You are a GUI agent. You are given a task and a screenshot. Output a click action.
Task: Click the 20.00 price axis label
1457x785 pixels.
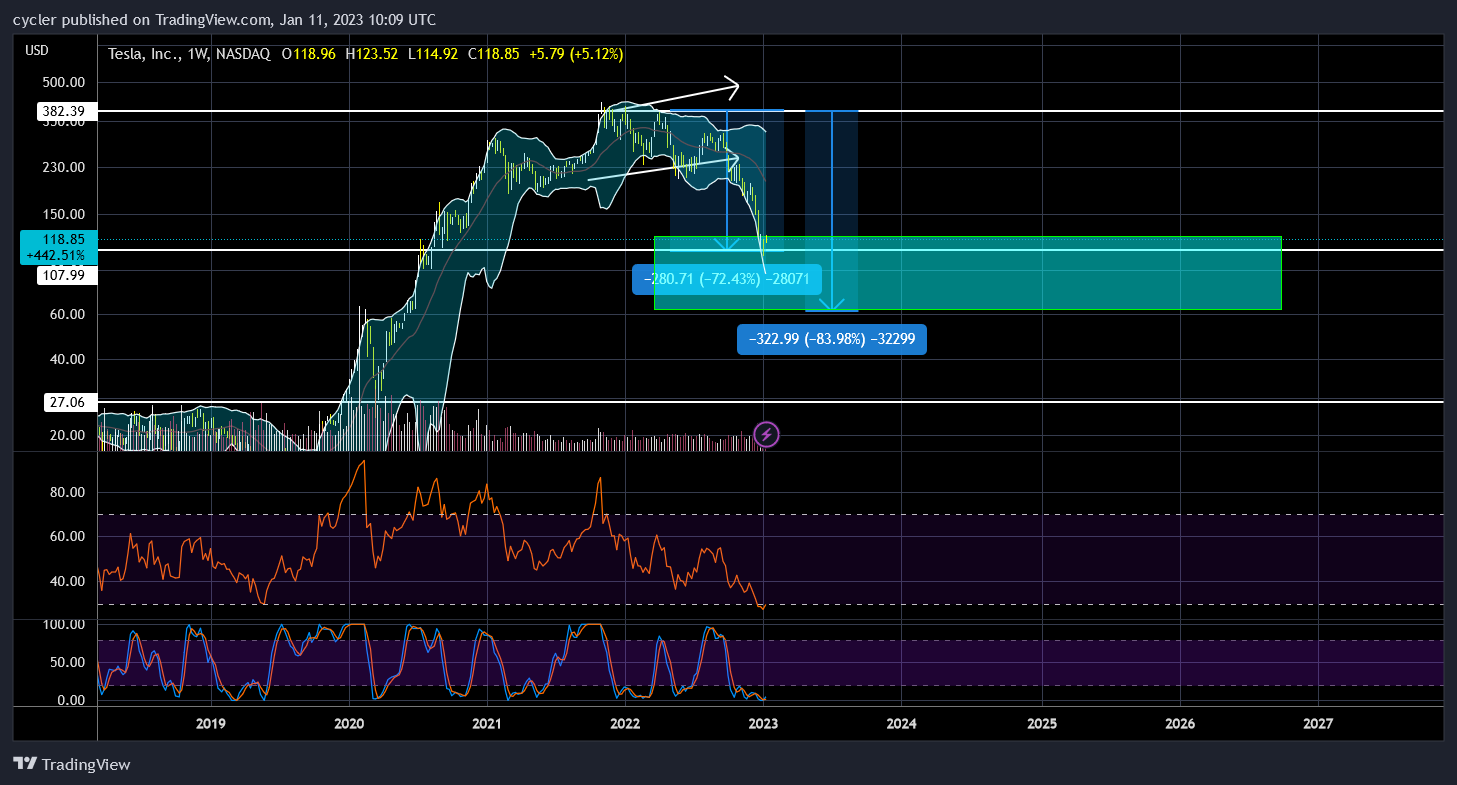pos(66,435)
